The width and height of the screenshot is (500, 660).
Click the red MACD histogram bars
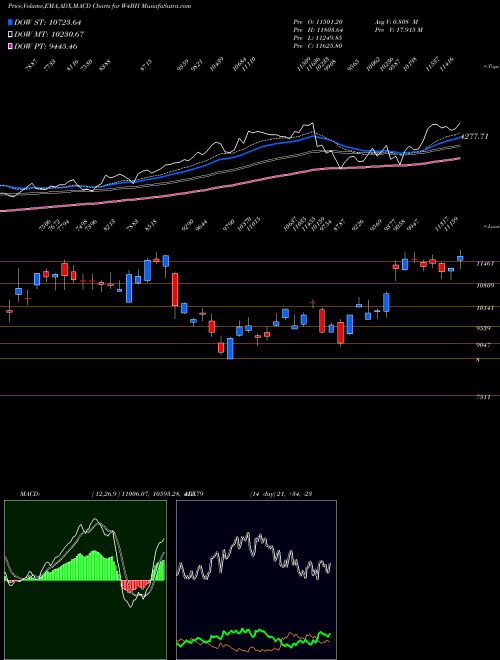click(136, 585)
